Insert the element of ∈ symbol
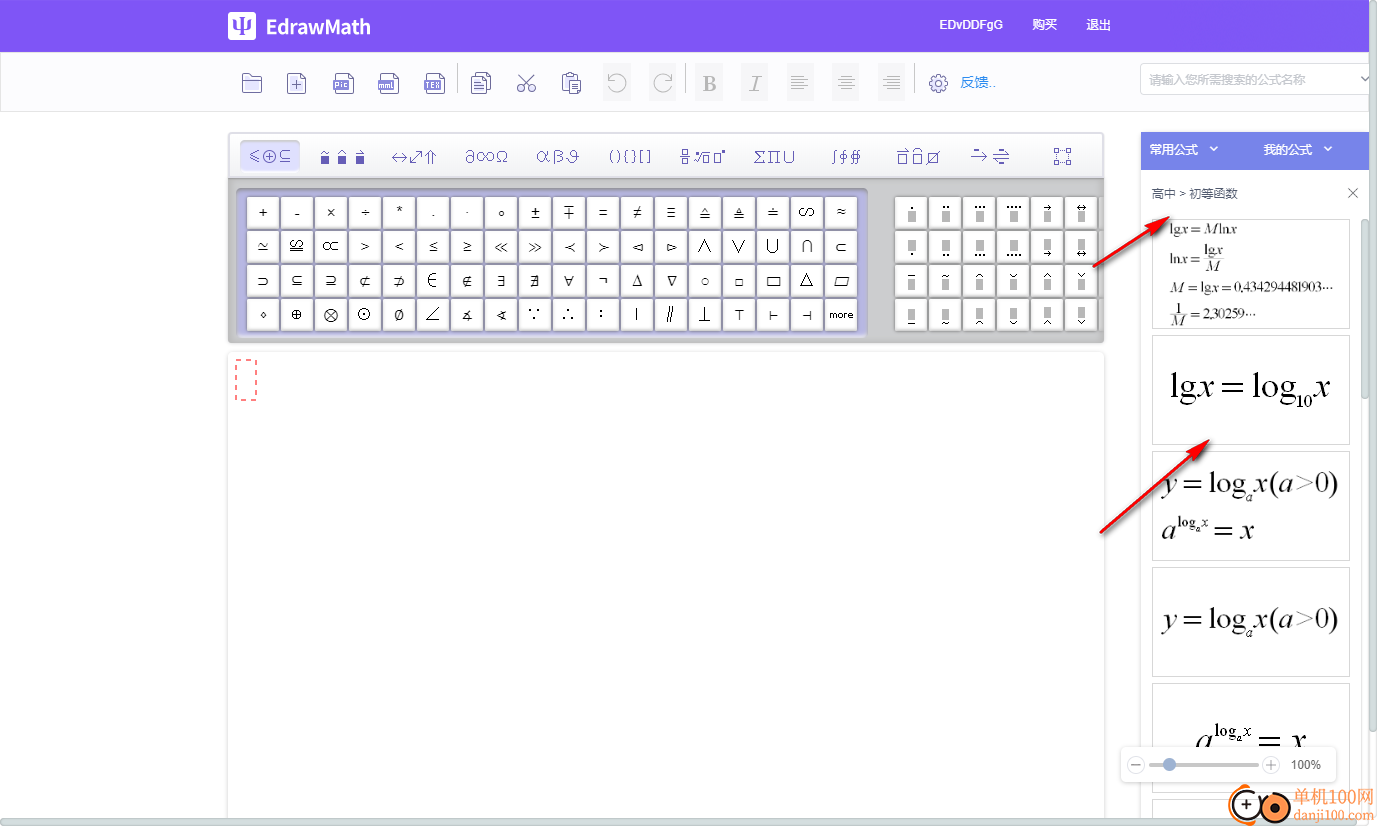The width and height of the screenshot is (1377, 826). pos(433,280)
